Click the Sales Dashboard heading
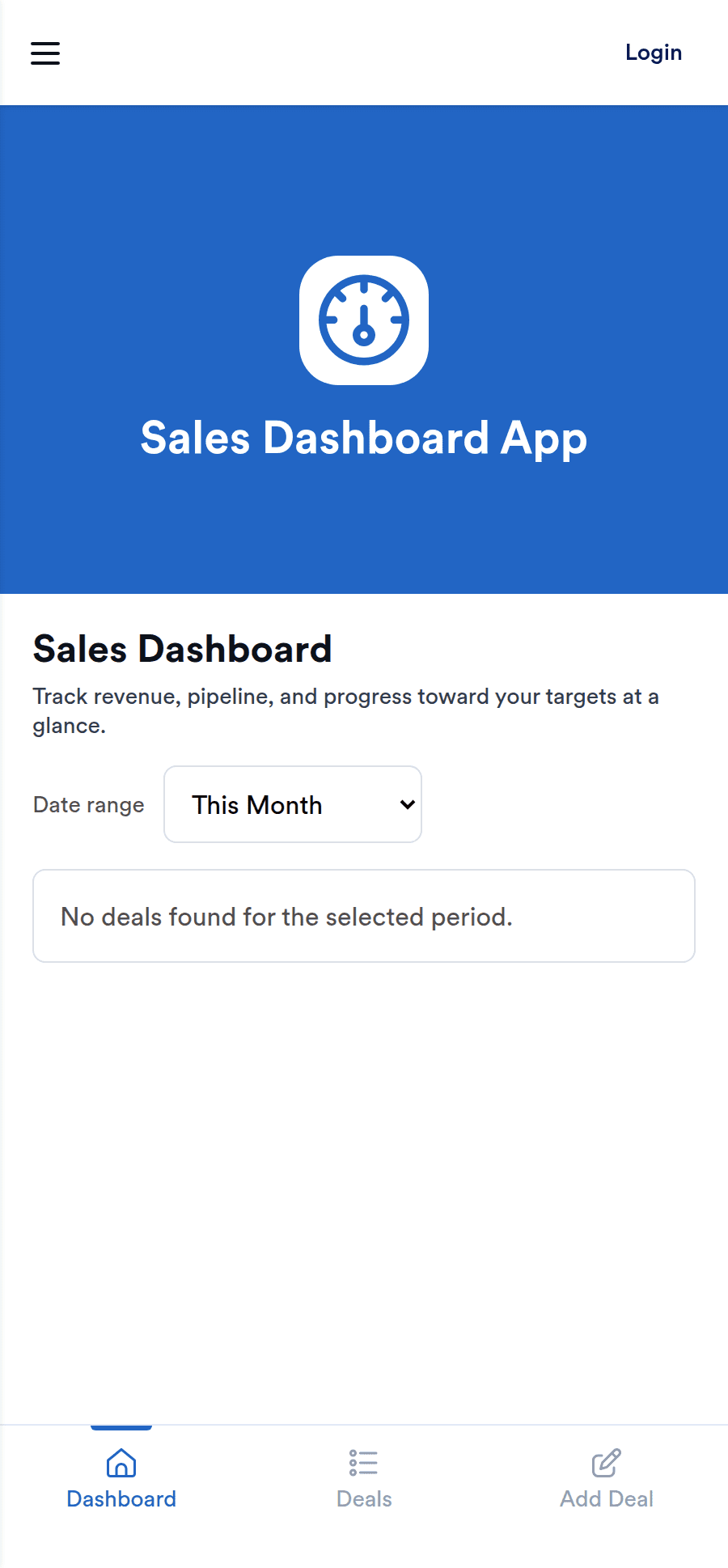This screenshot has width=728, height=1568. pos(183,649)
